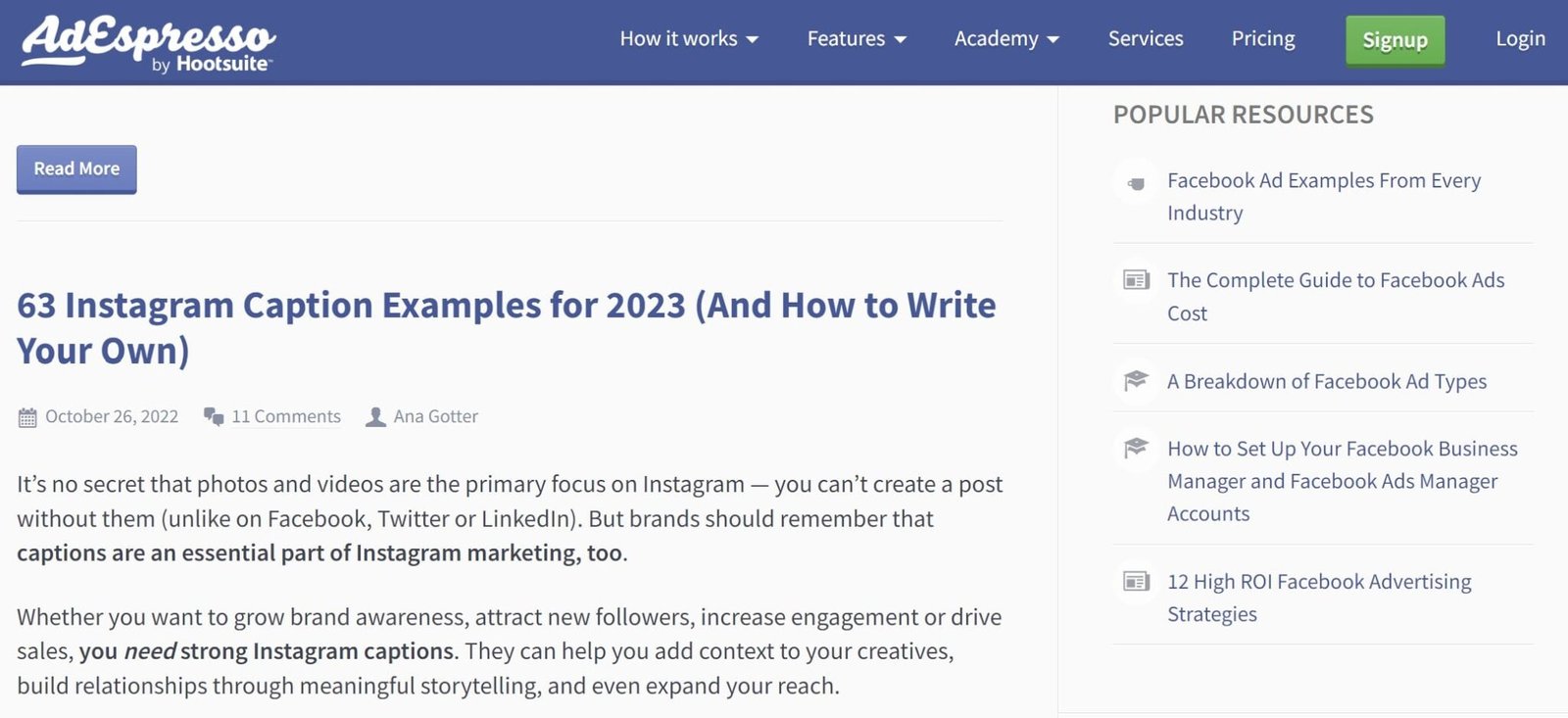Click the comments bubble icon near the date
This screenshot has width=1568, height=718.
[212, 415]
